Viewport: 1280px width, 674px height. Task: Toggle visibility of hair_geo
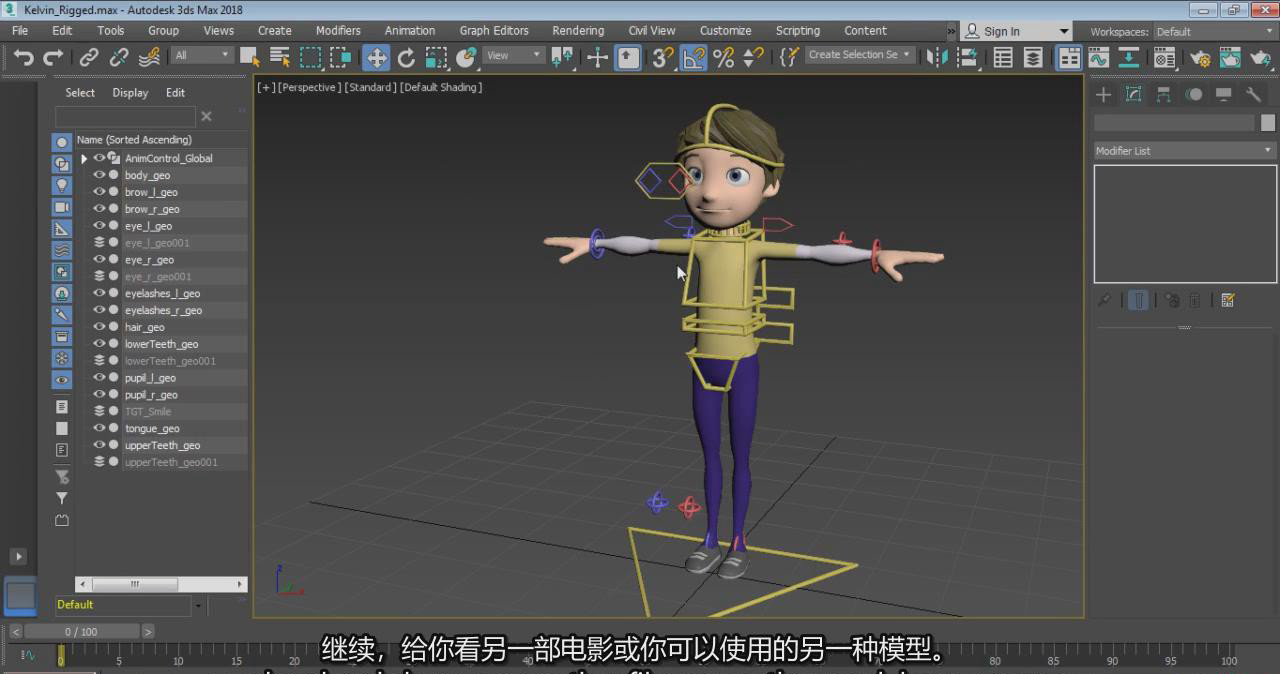99,327
